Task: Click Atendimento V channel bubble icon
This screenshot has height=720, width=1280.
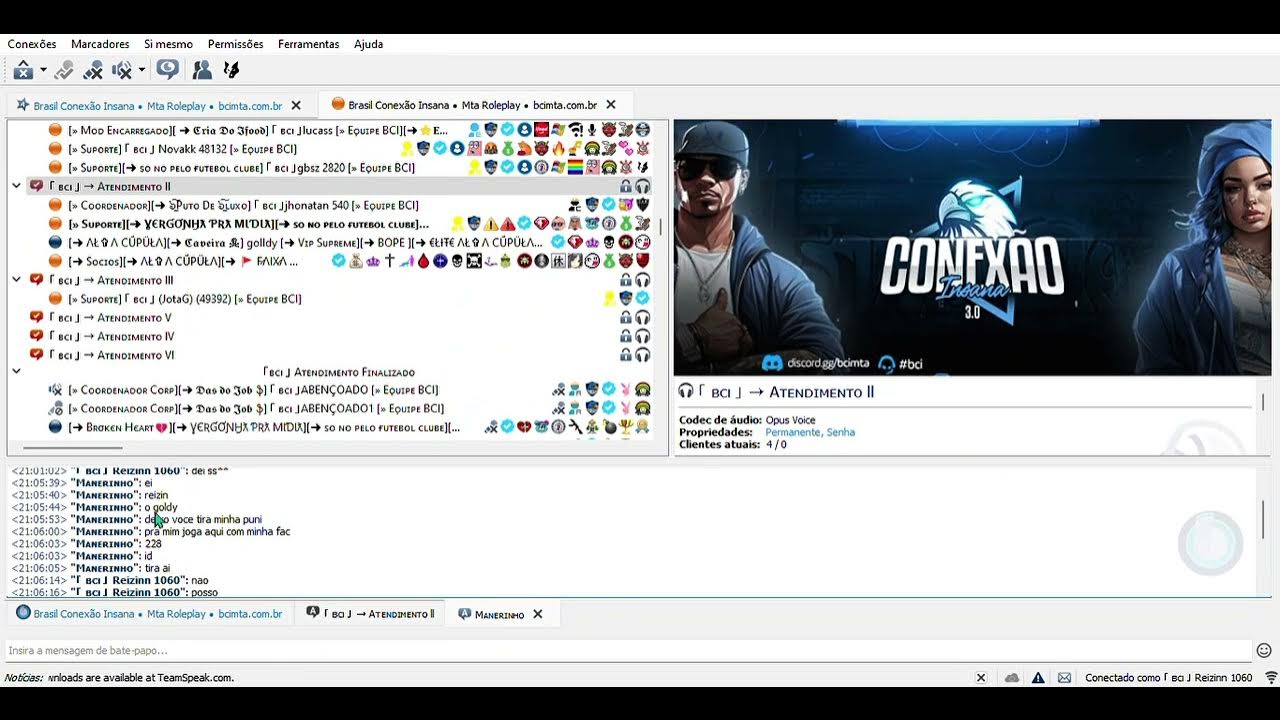Action: pyautogui.click(x=37, y=318)
